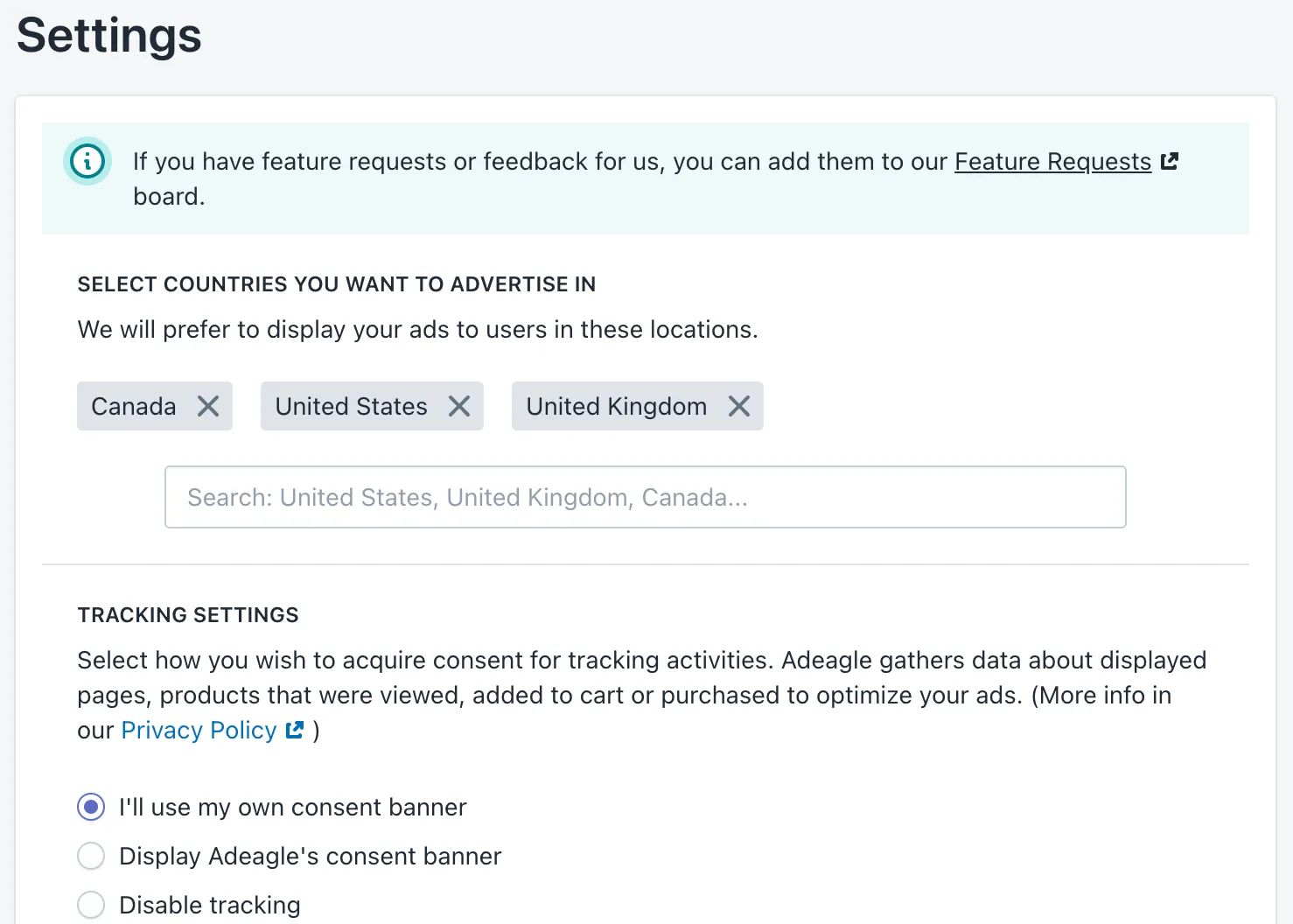Click external link icon beside Feature Requests

[1170, 161]
